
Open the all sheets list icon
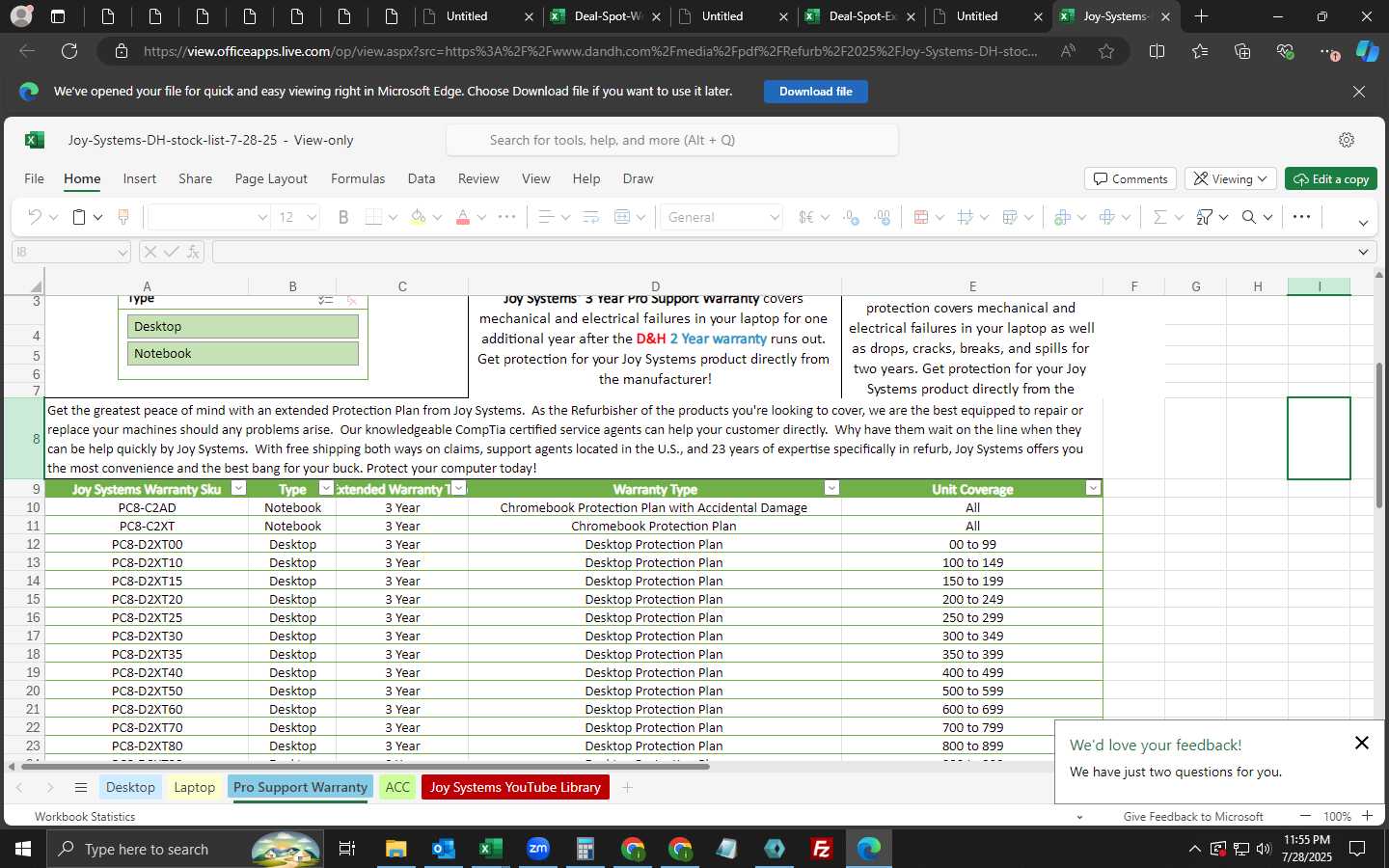tap(81, 787)
